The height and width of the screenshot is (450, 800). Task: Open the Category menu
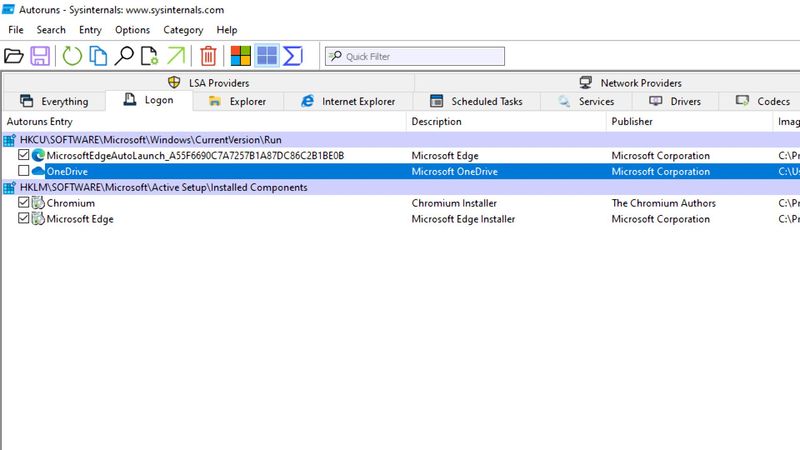click(183, 30)
